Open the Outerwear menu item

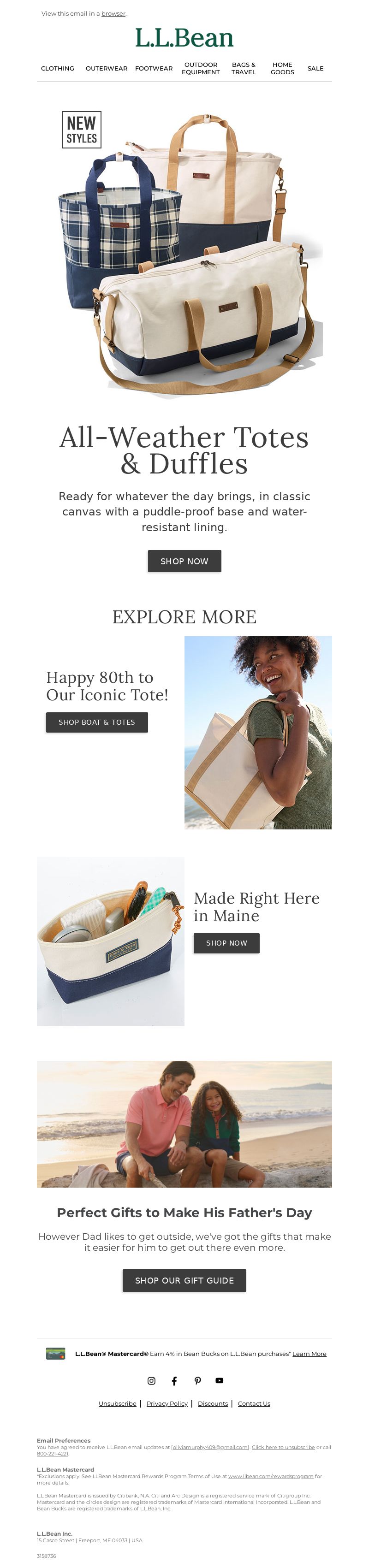click(107, 69)
